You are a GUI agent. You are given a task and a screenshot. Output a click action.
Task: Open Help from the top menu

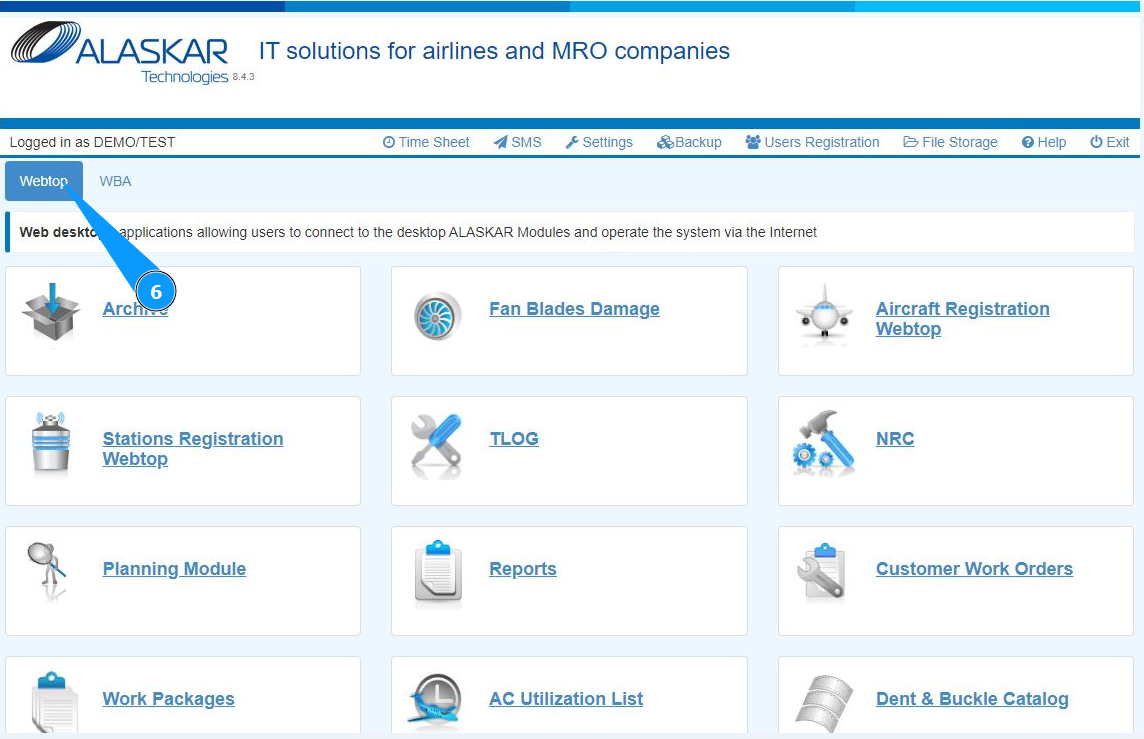(x=1044, y=142)
